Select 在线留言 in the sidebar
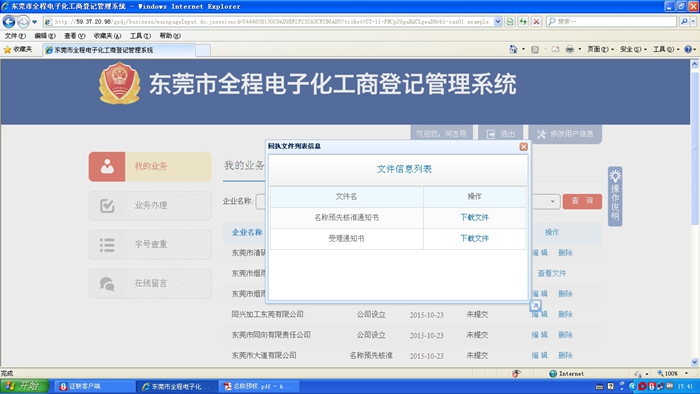The height and width of the screenshot is (394, 700). (x=150, y=283)
